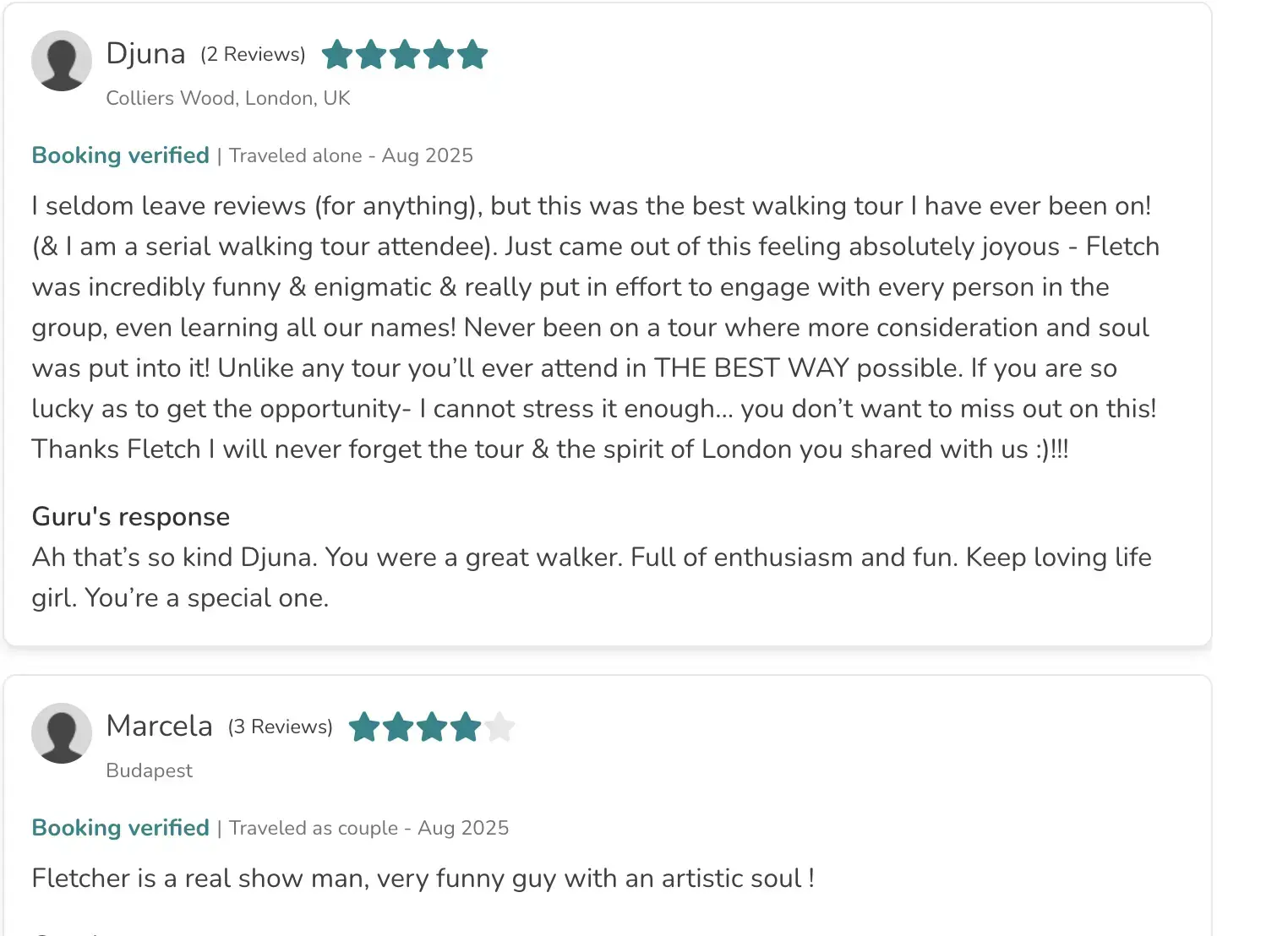Click the empty fifth star in Marcela's rating

(499, 726)
